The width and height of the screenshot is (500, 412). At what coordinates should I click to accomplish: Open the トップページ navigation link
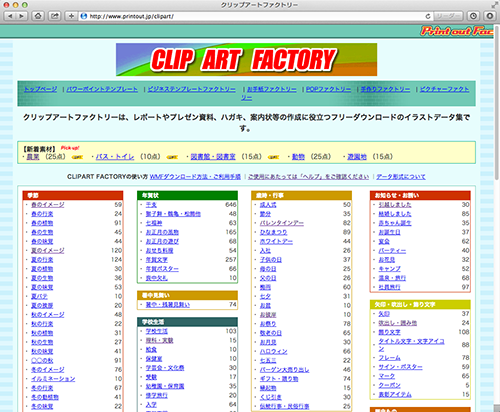click(40, 89)
